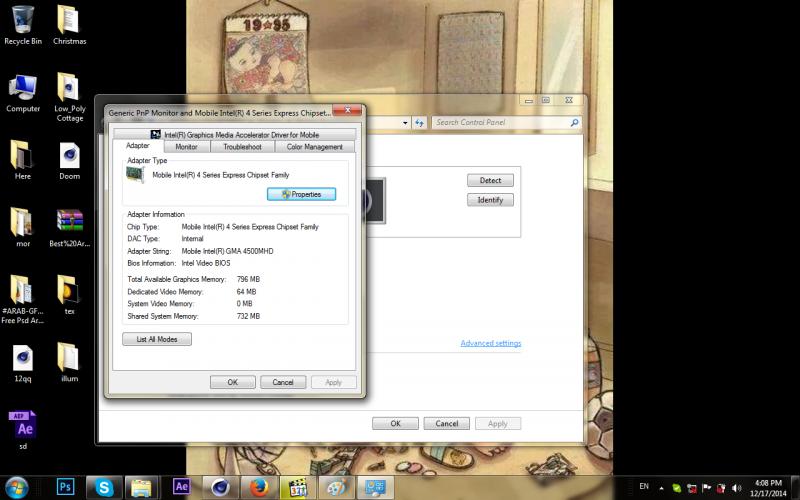Switch to the Color Management tab
This screenshot has height=500, width=800.
tap(314, 147)
